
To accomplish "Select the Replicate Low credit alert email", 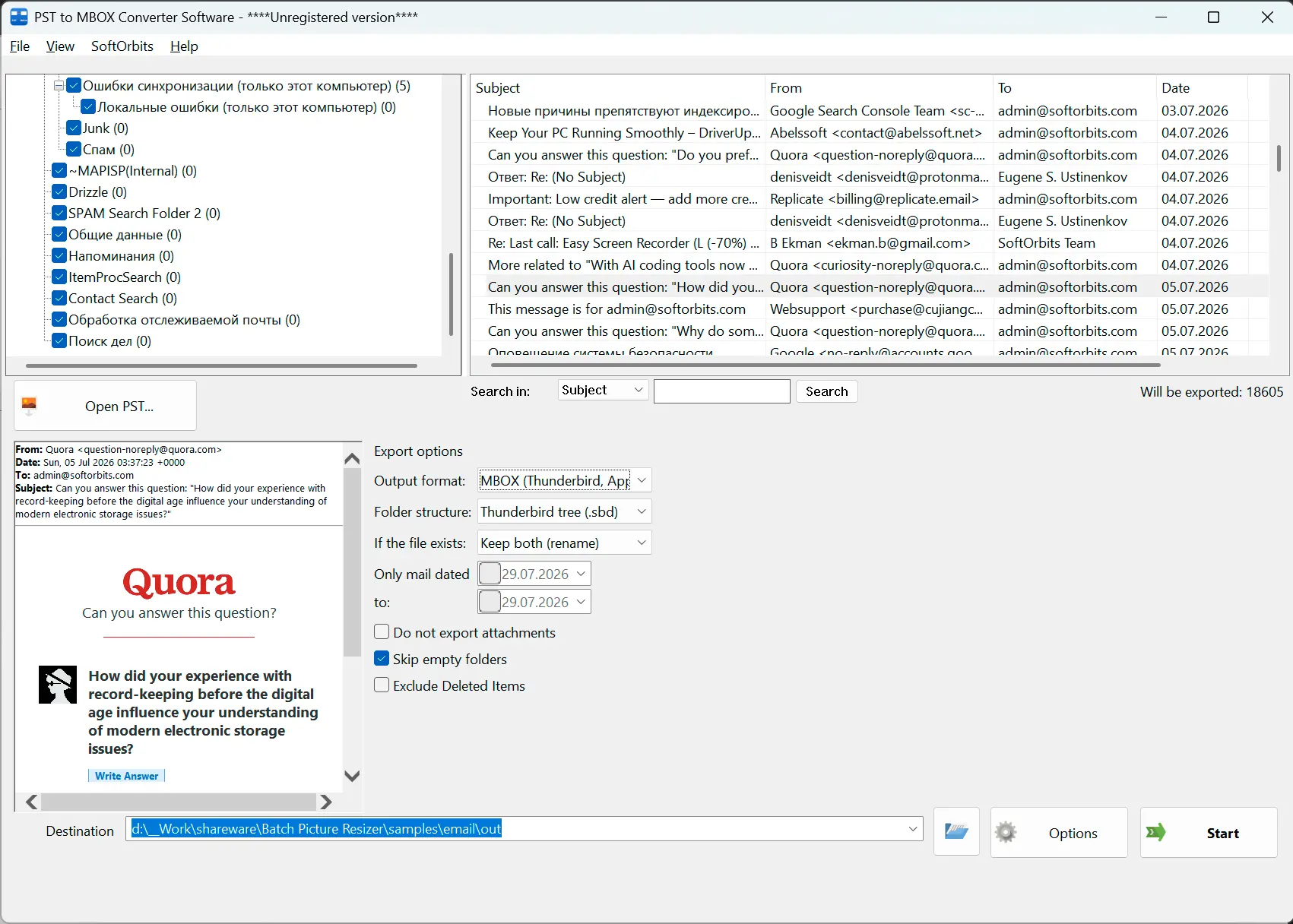I will [869, 199].
